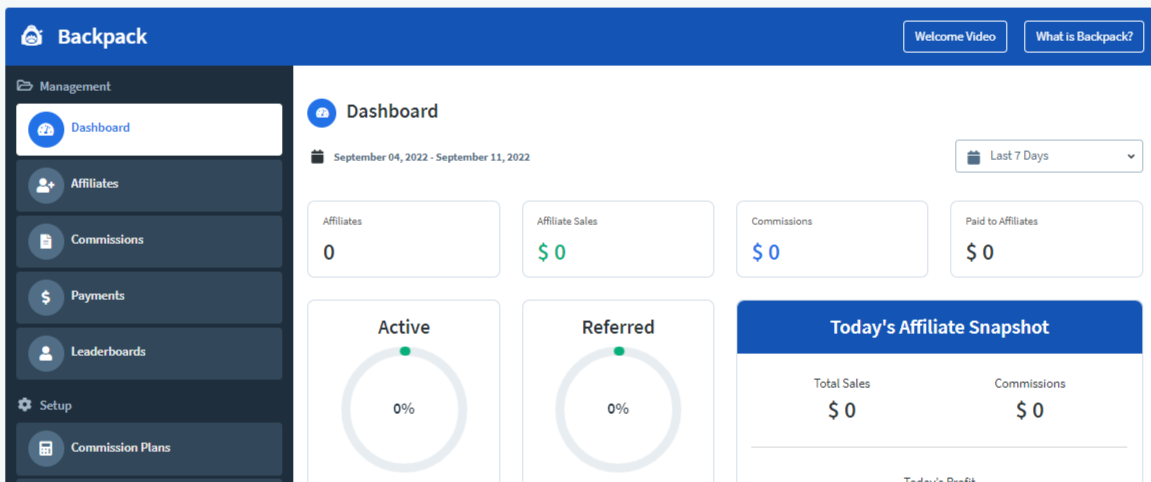The width and height of the screenshot is (1151, 482).
Task: Click the calendar icon beside date range
Action: coord(317,156)
